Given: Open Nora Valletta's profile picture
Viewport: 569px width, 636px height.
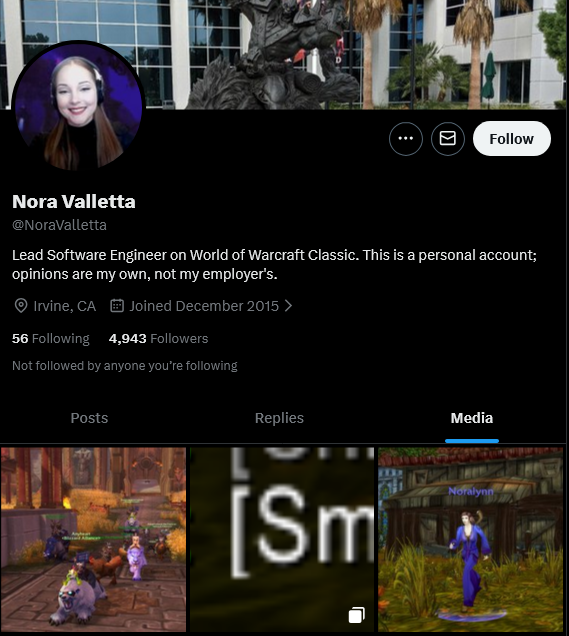Looking at the screenshot, I should [79, 106].
